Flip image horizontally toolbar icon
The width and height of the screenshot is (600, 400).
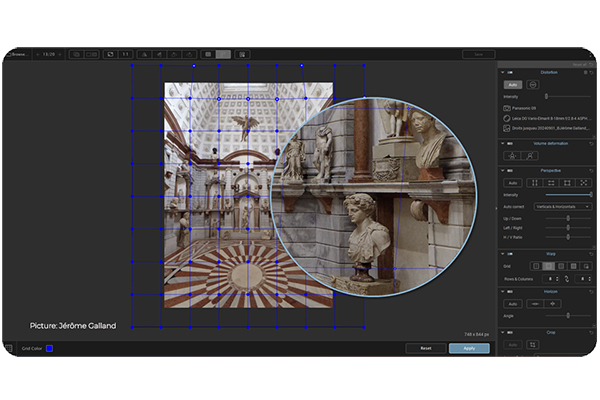[x=144, y=54]
